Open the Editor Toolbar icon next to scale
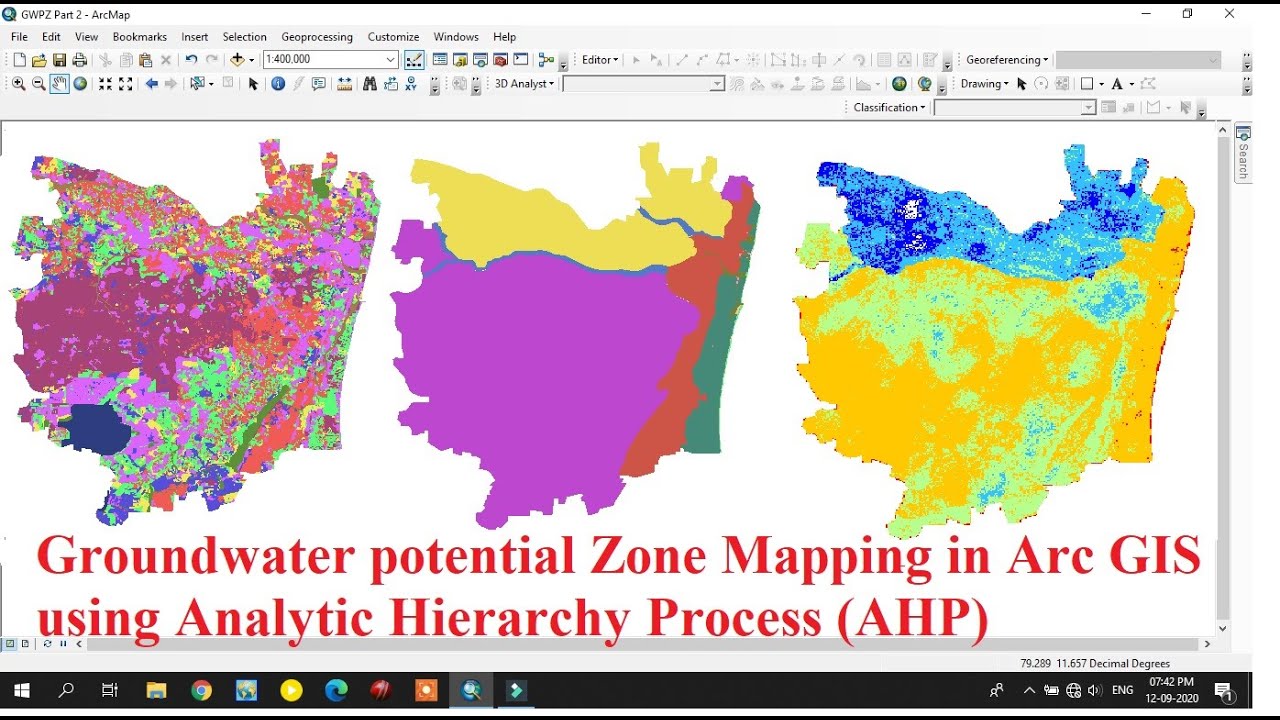This screenshot has width=1280, height=720. pyautogui.click(x=414, y=60)
